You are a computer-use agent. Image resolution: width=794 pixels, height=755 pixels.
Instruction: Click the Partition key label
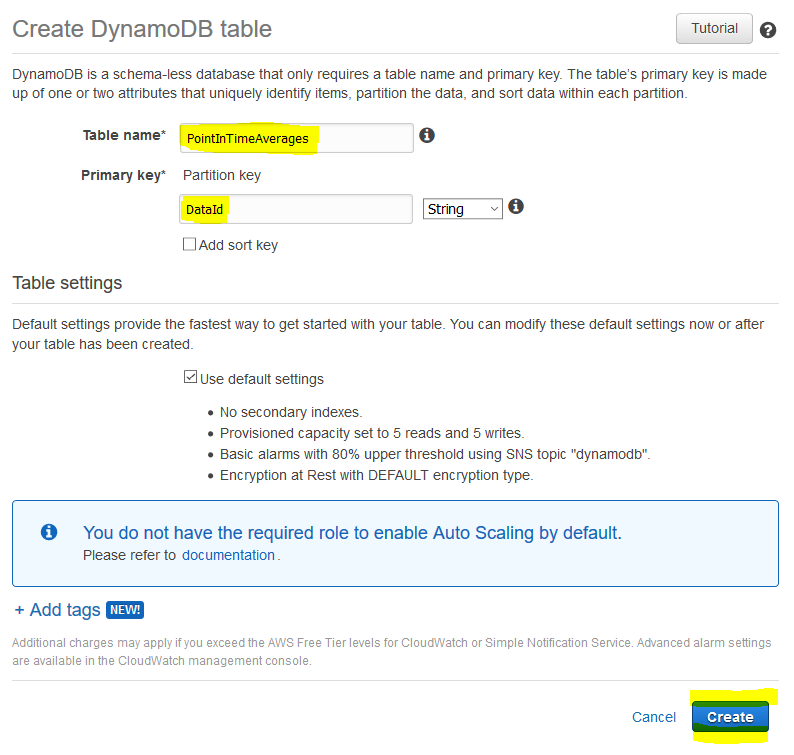(x=222, y=175)
